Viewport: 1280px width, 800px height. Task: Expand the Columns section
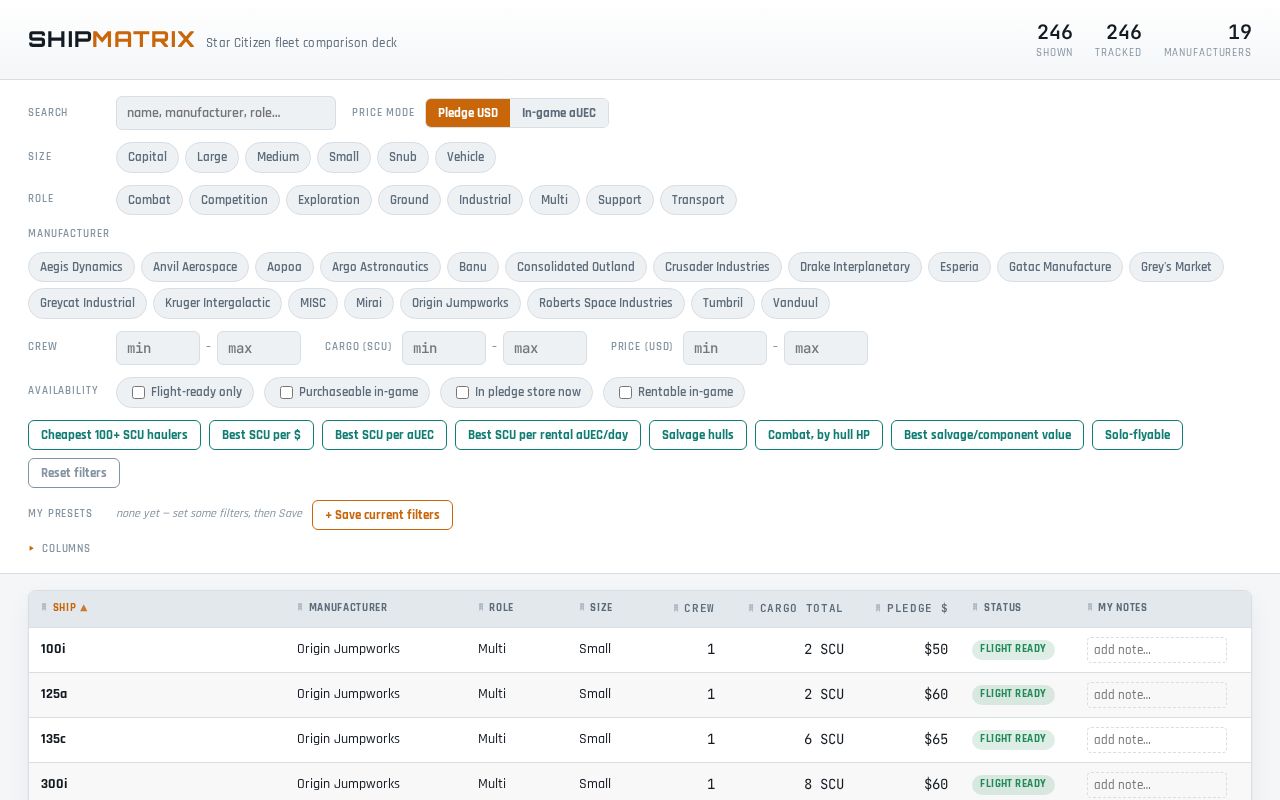point(60,548)
